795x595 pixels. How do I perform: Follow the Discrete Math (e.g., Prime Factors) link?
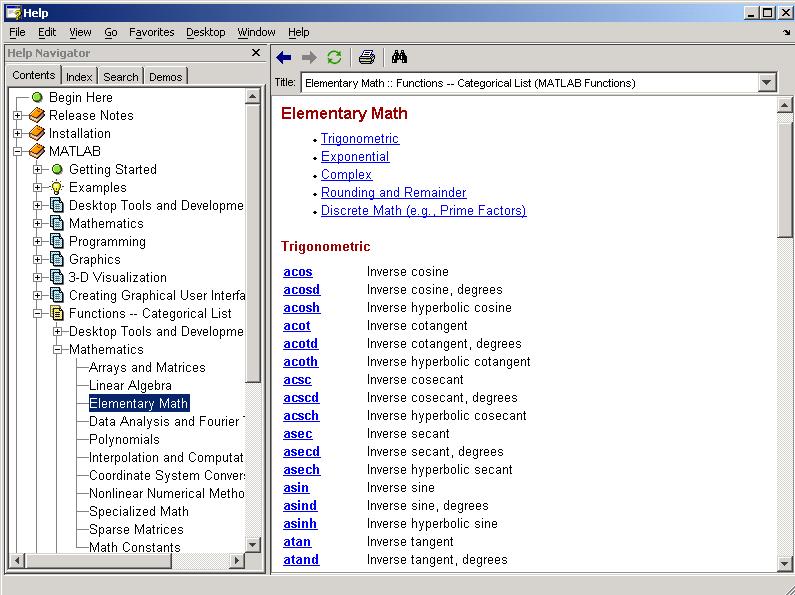(x=424, y=210)
